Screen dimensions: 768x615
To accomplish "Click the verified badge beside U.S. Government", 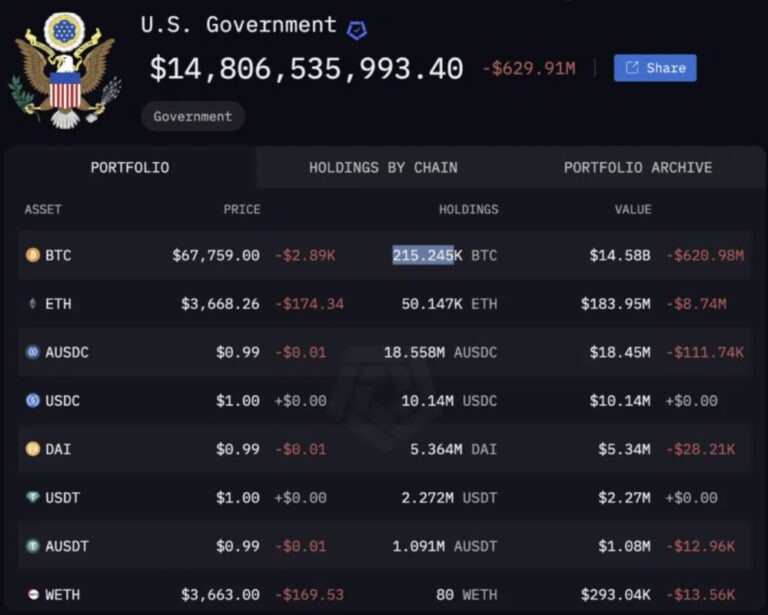I will click(x=357, y=30).
